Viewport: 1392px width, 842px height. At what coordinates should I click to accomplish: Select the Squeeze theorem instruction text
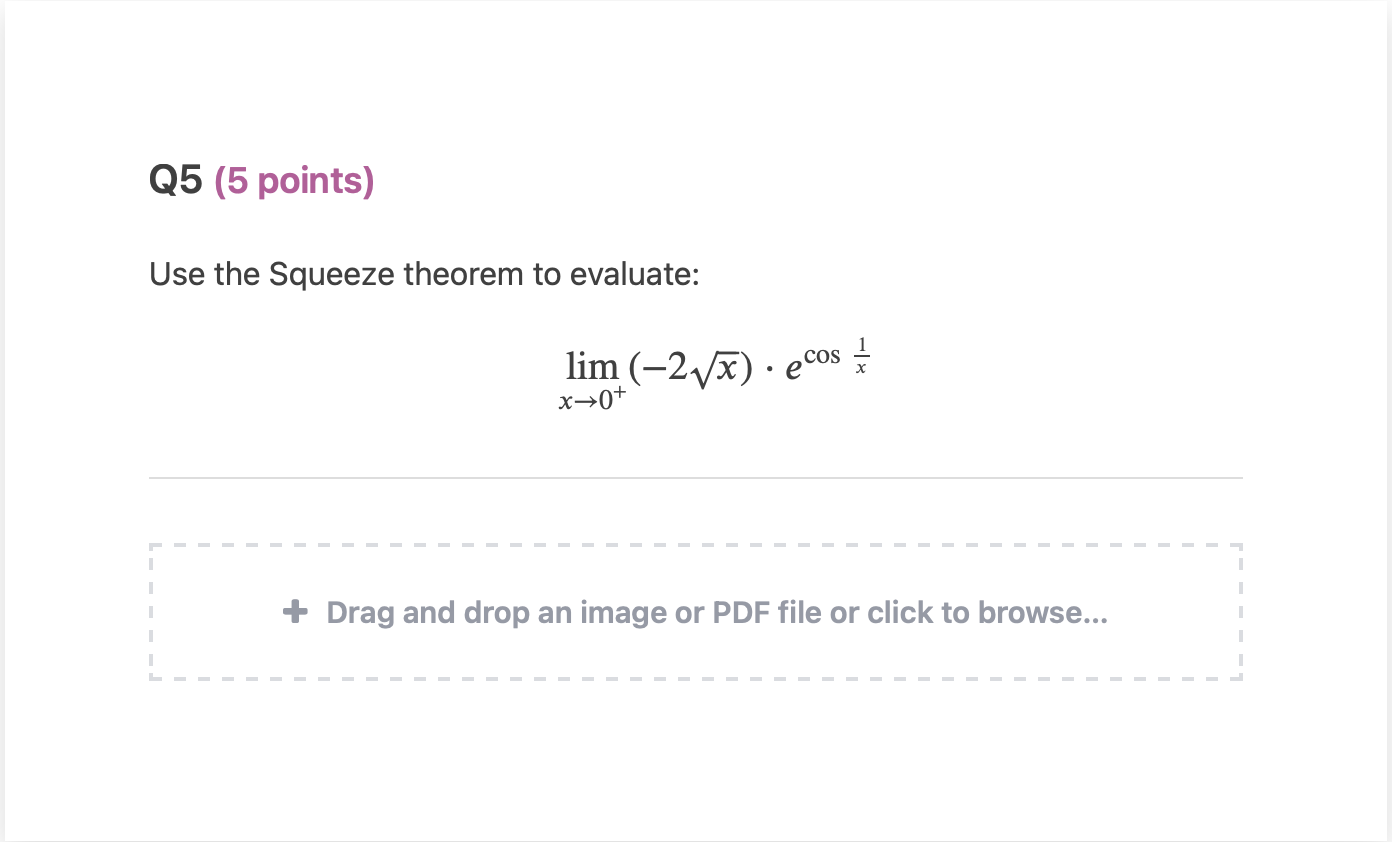point(424,274)
